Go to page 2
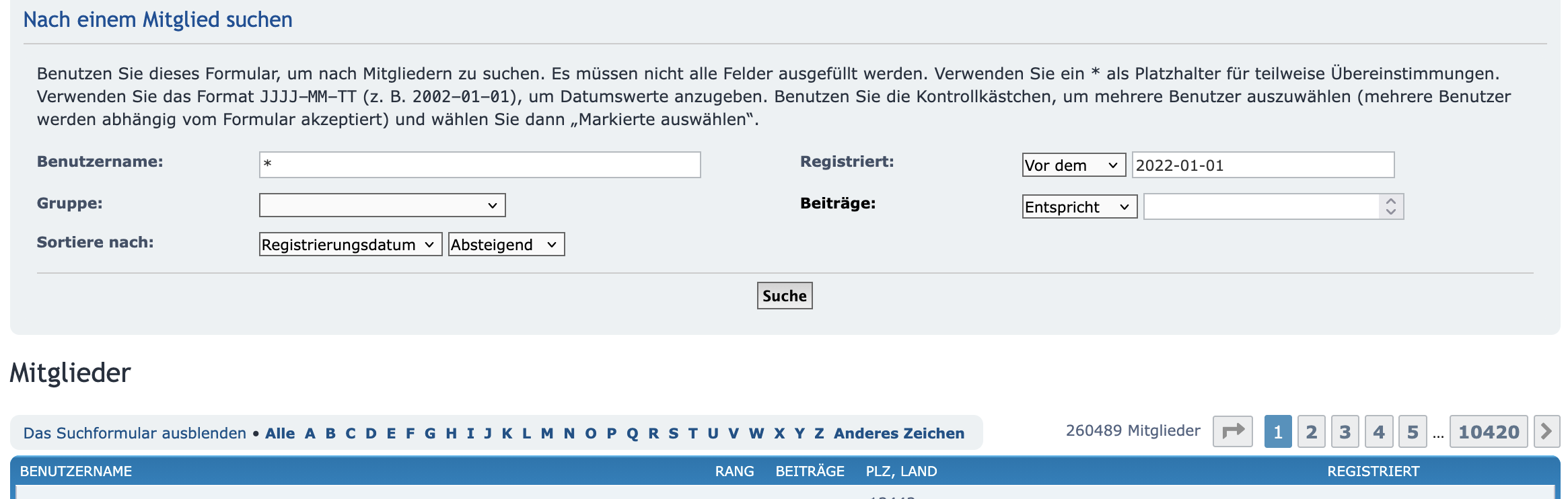The height and width of the screenshot is (499, 1568). [x=1311, y=432]
